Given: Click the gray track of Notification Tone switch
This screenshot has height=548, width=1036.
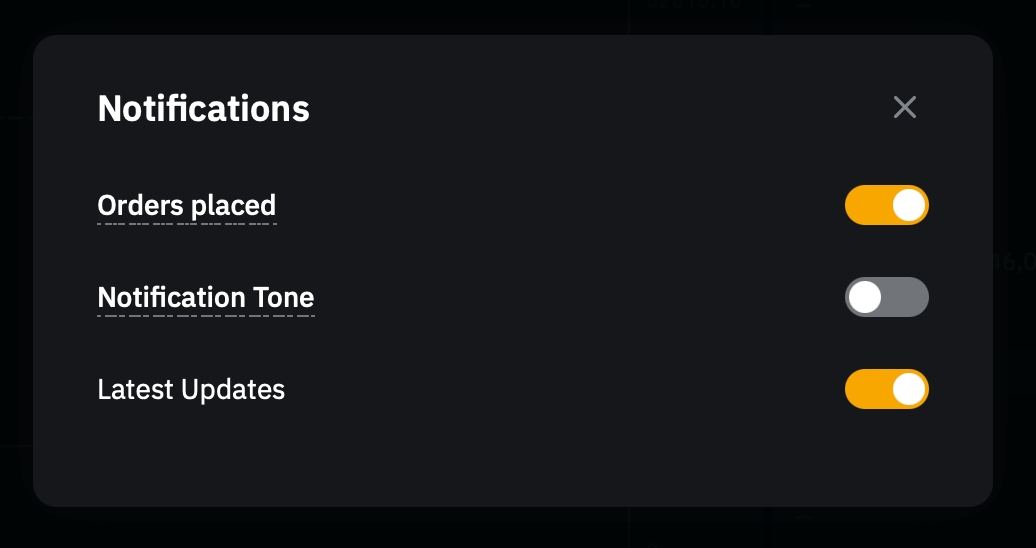Looking at the screenshot, I should click(906, 297).
